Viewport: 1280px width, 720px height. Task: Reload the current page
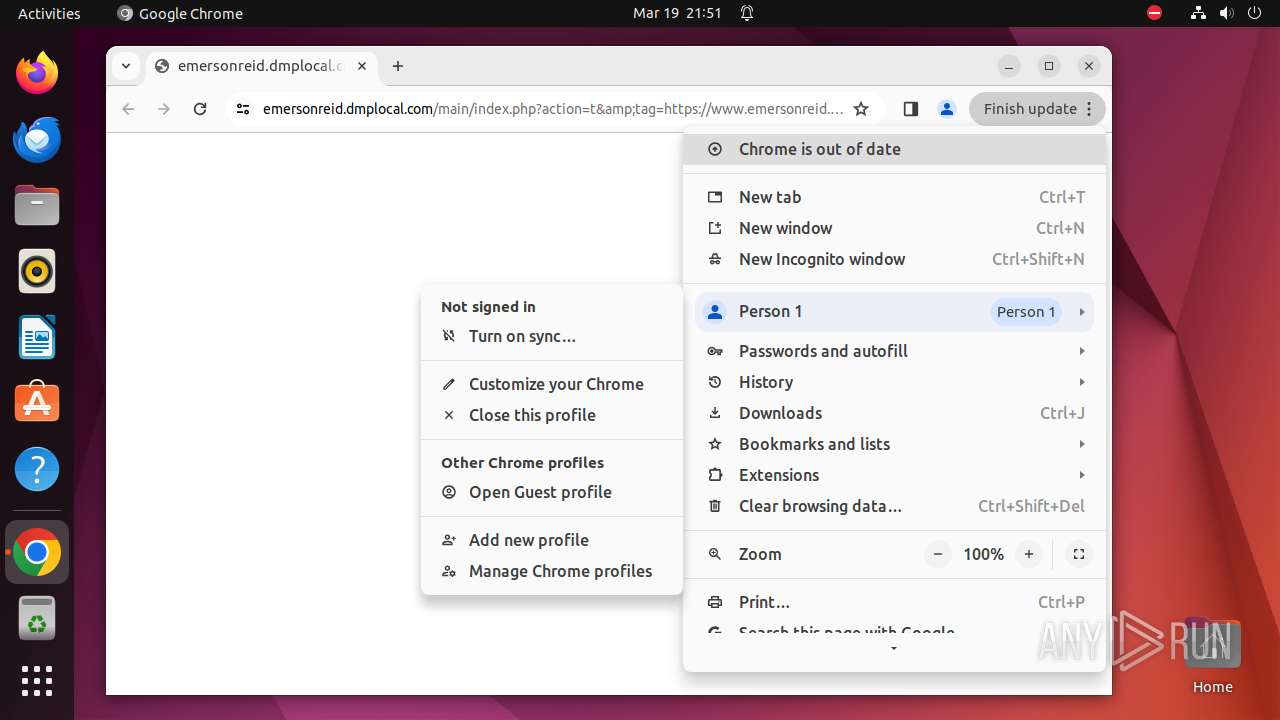(x=200, y=109)
